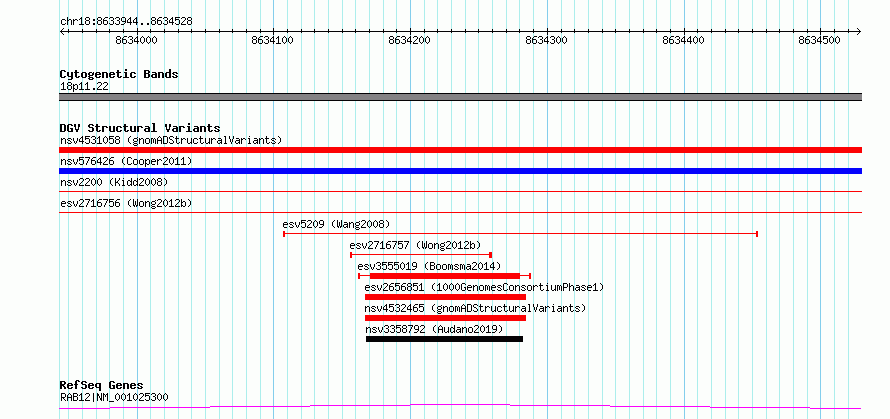Click the nsv3358792 (Audano2019) label
Viewport: 890px width, 419px height.
pyautogui.click(x=434, y=329)
